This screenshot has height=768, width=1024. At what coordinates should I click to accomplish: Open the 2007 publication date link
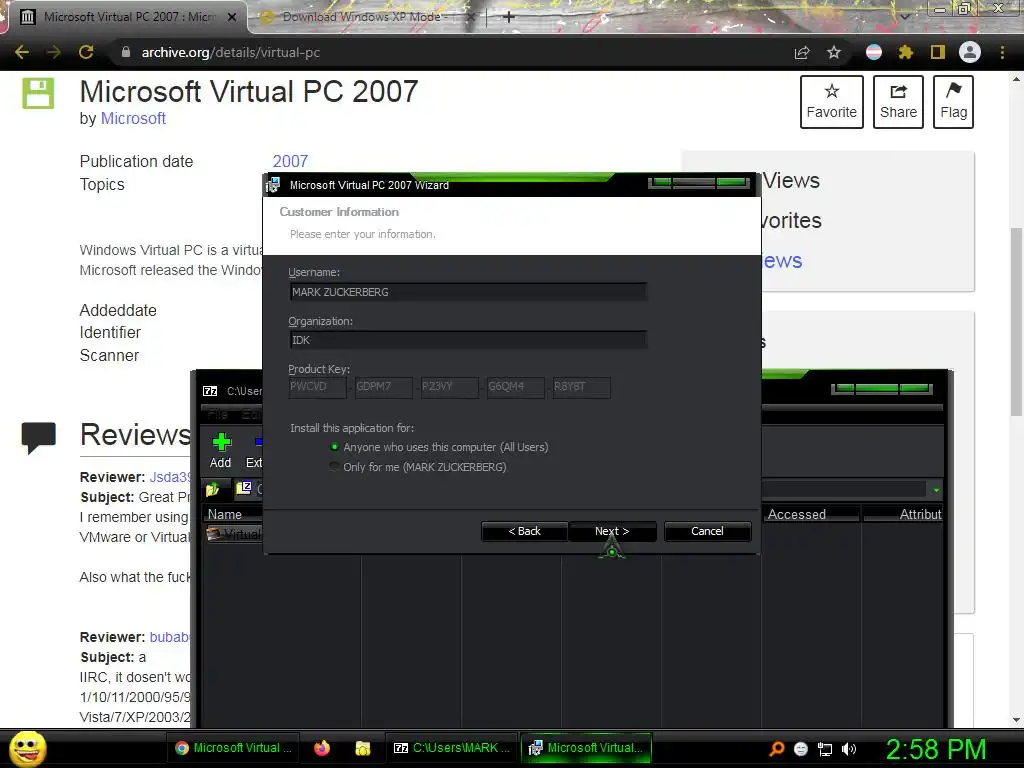[290, 161]
